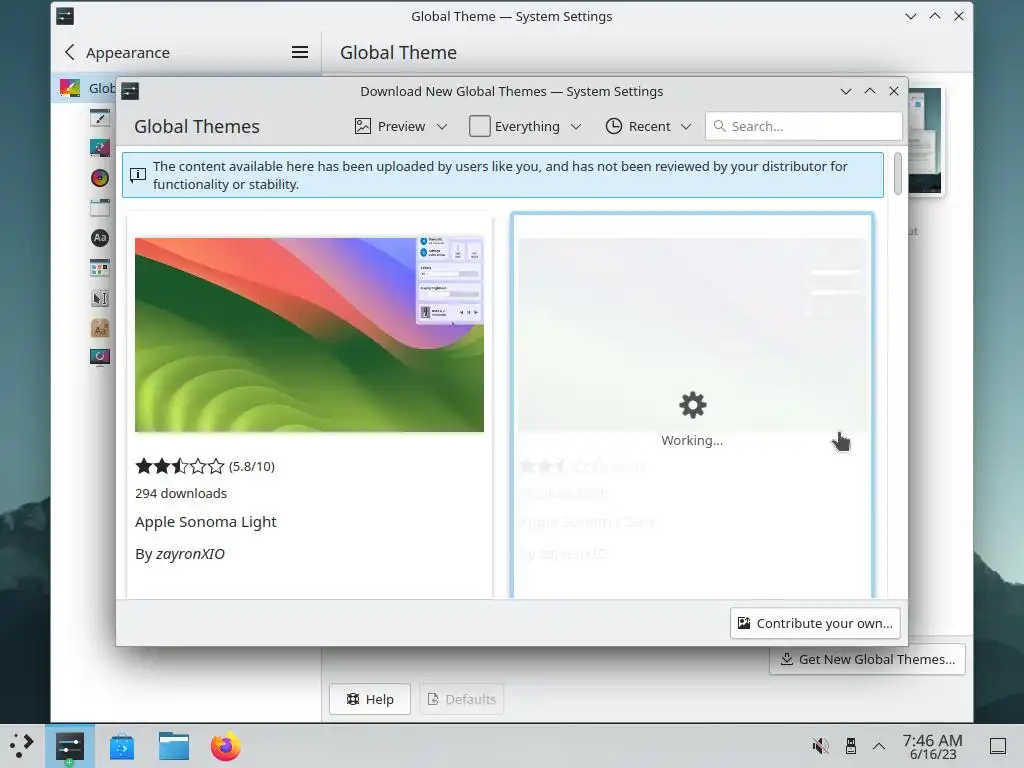Click star rating (5.8/10) on Sonoma Light

(x=205, y=466)
